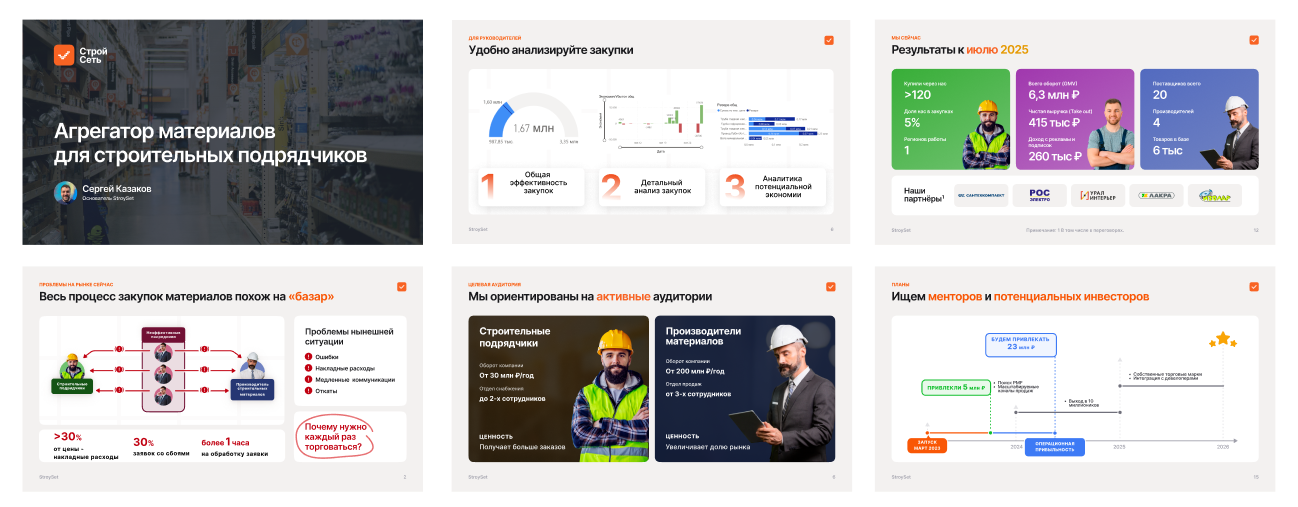Click the exclamation icon beside 'Медленные коммуникации'
Screen dimensions: 1298x507
(x=308, y=380)
